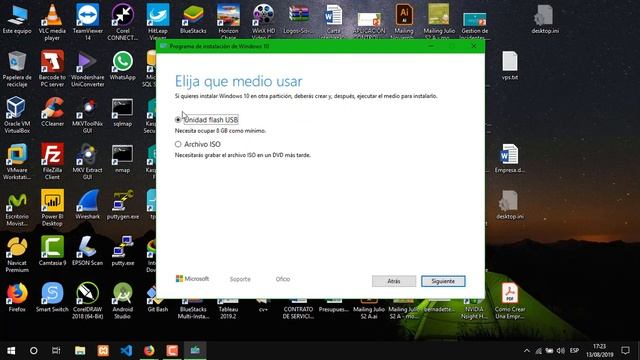
Task: Open Android Studio shortcut
Action: [122, 301]
